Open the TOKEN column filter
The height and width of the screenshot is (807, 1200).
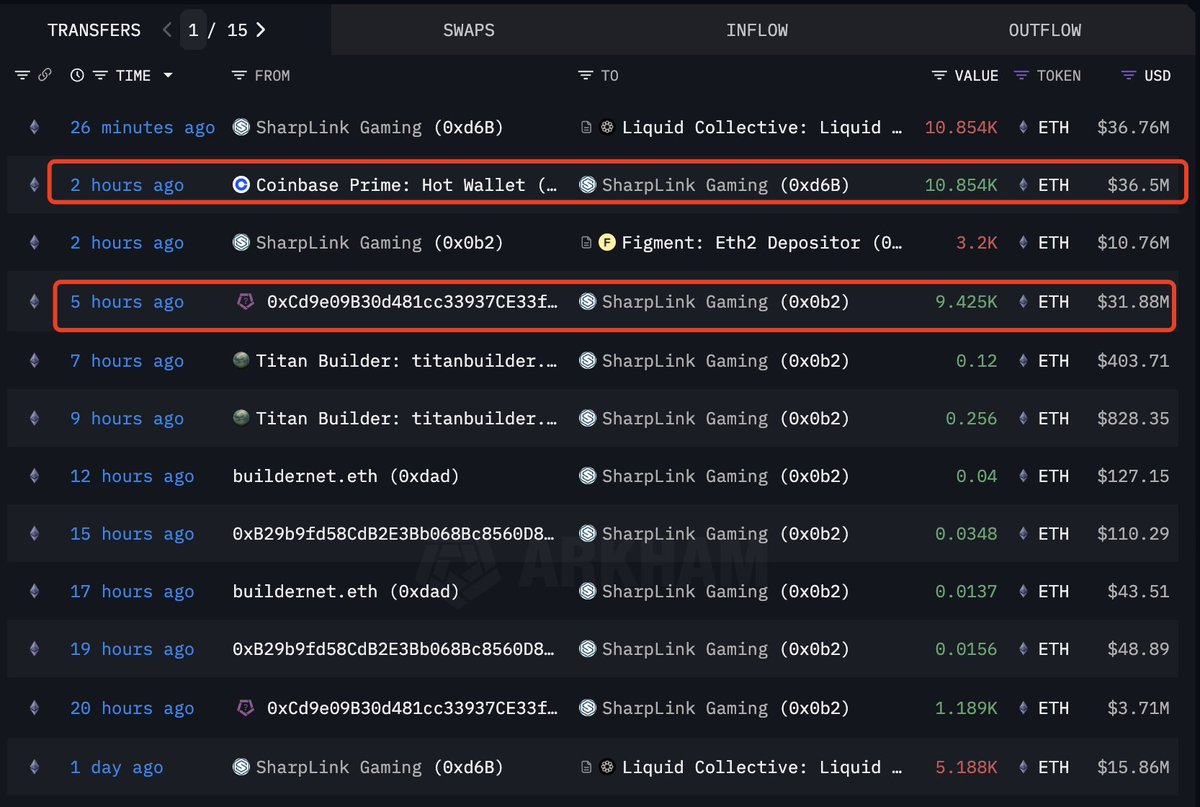point(1021,75)
